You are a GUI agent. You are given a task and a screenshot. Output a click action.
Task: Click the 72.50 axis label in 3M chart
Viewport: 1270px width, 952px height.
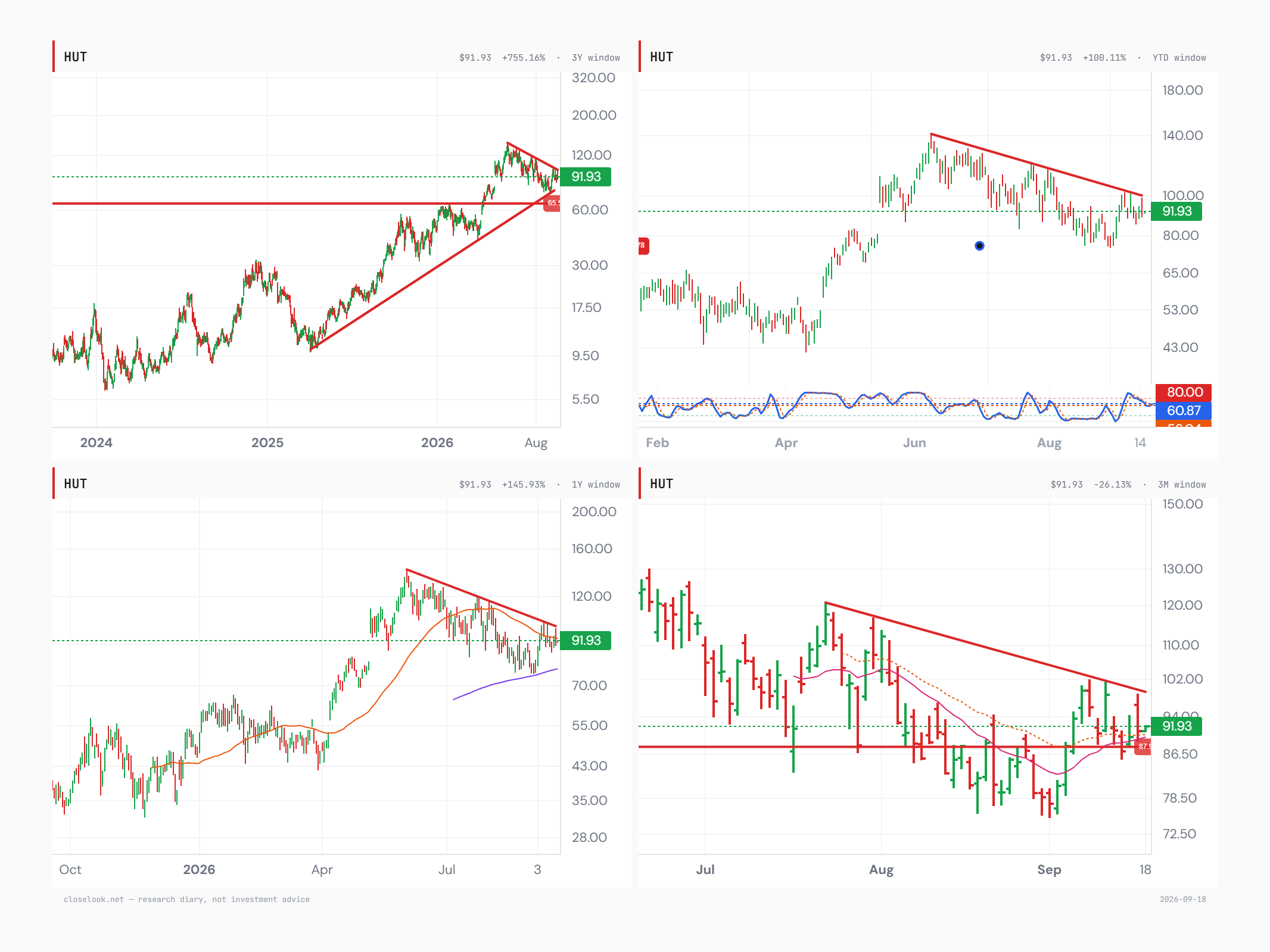1179,834
